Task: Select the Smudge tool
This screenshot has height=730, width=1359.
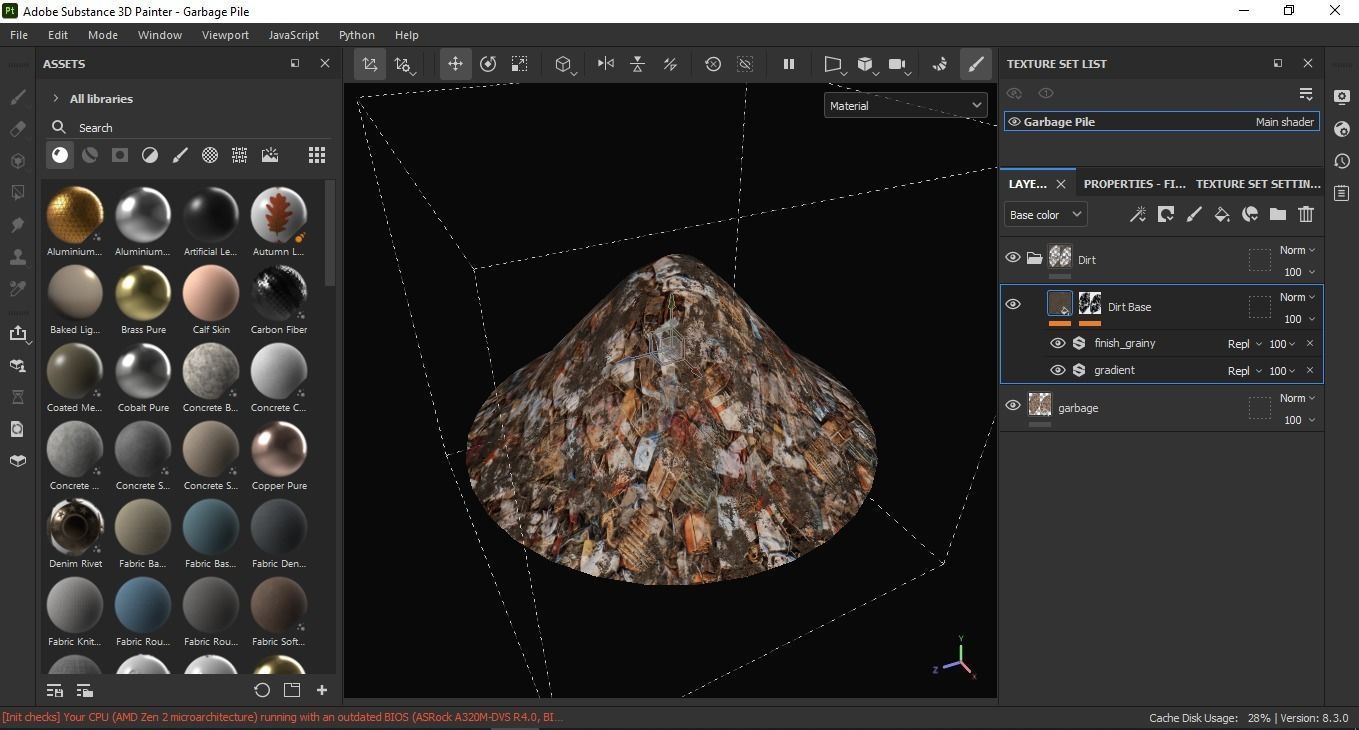Action: [17, 225]
